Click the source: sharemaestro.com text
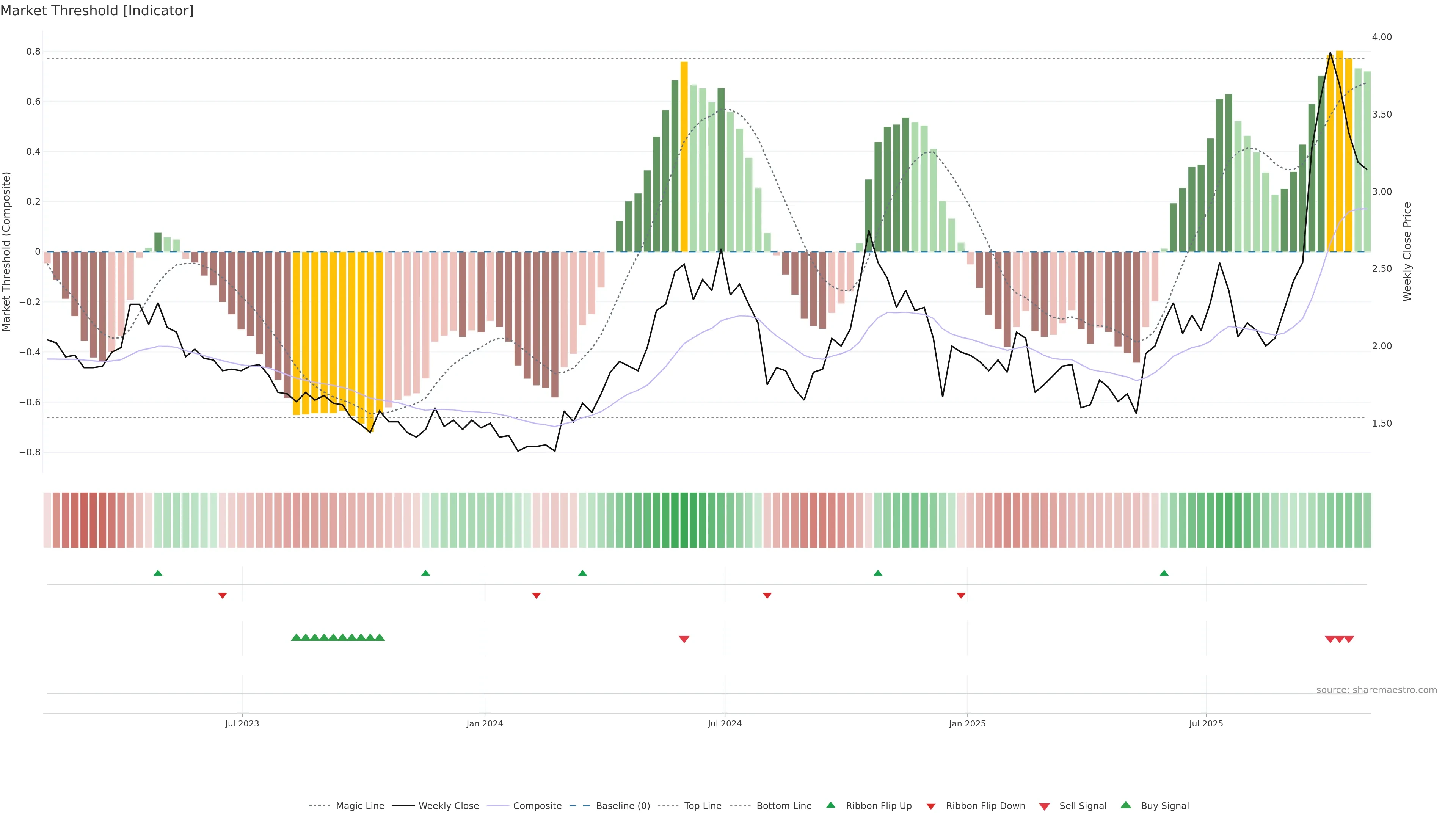 pyautogui.click(x=1376, y=690)
